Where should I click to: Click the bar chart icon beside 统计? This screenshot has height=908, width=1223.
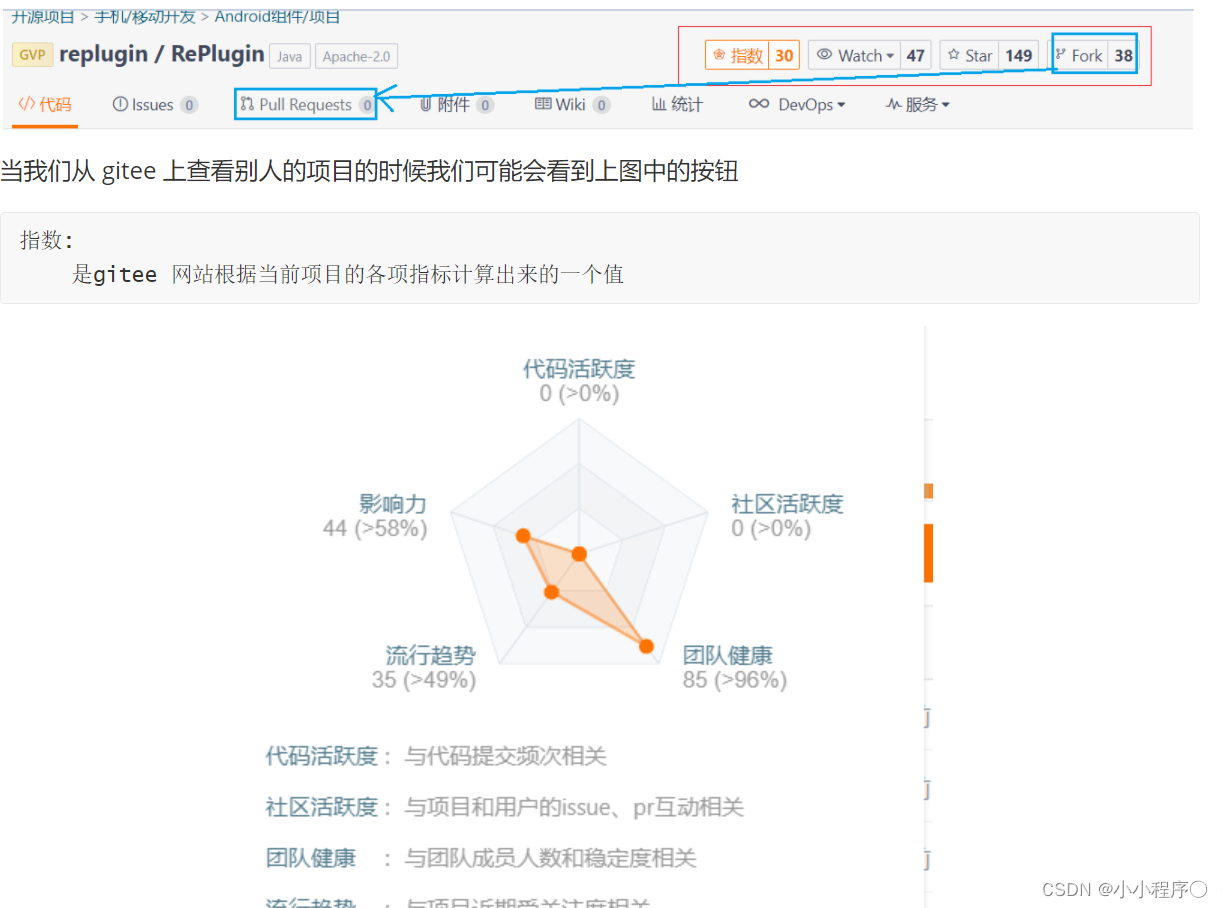(x=659, y=105)
